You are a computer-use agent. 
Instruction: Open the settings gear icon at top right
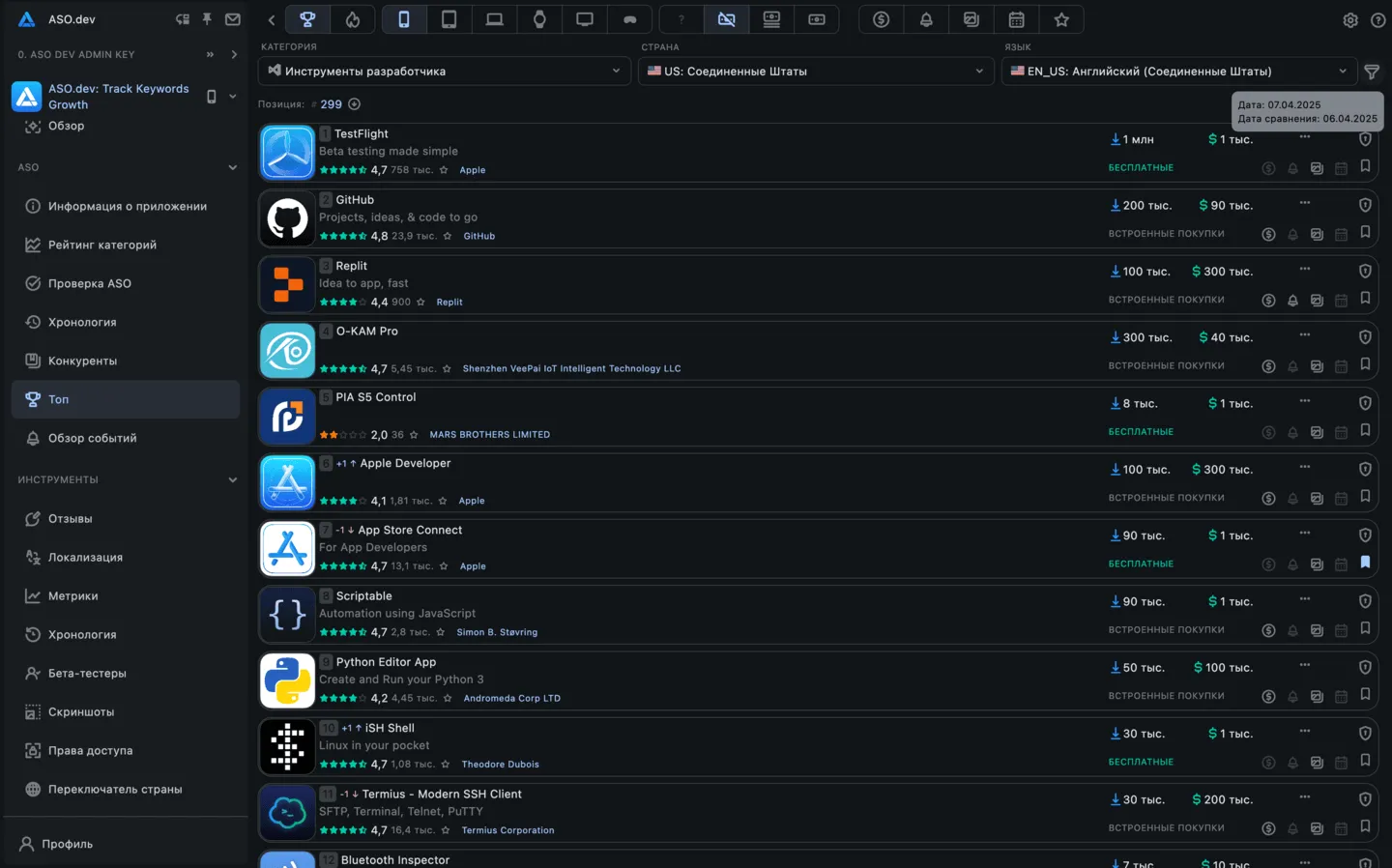coord(1350,20)
